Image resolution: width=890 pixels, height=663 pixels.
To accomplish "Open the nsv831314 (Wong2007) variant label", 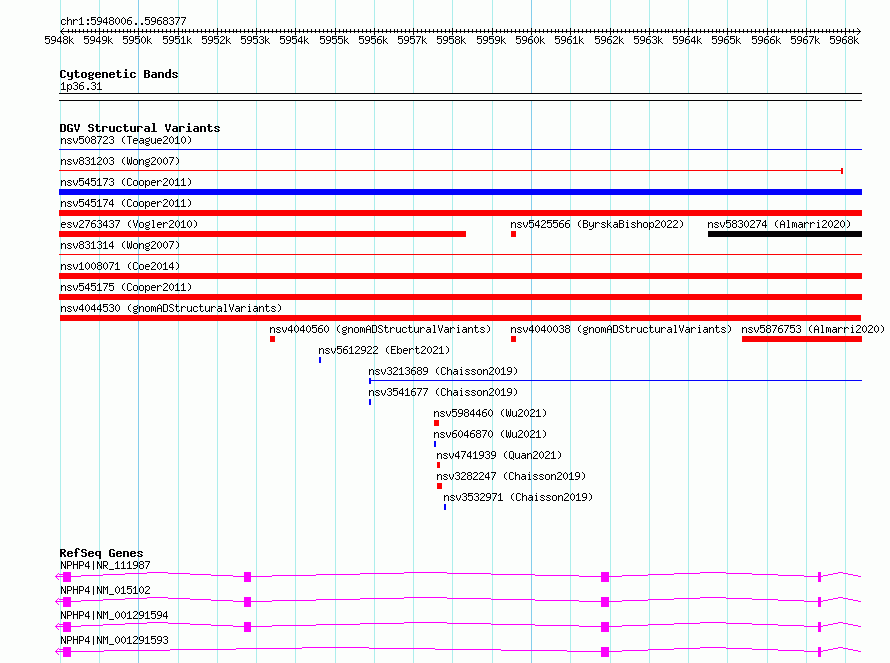I will pos(120,245).
